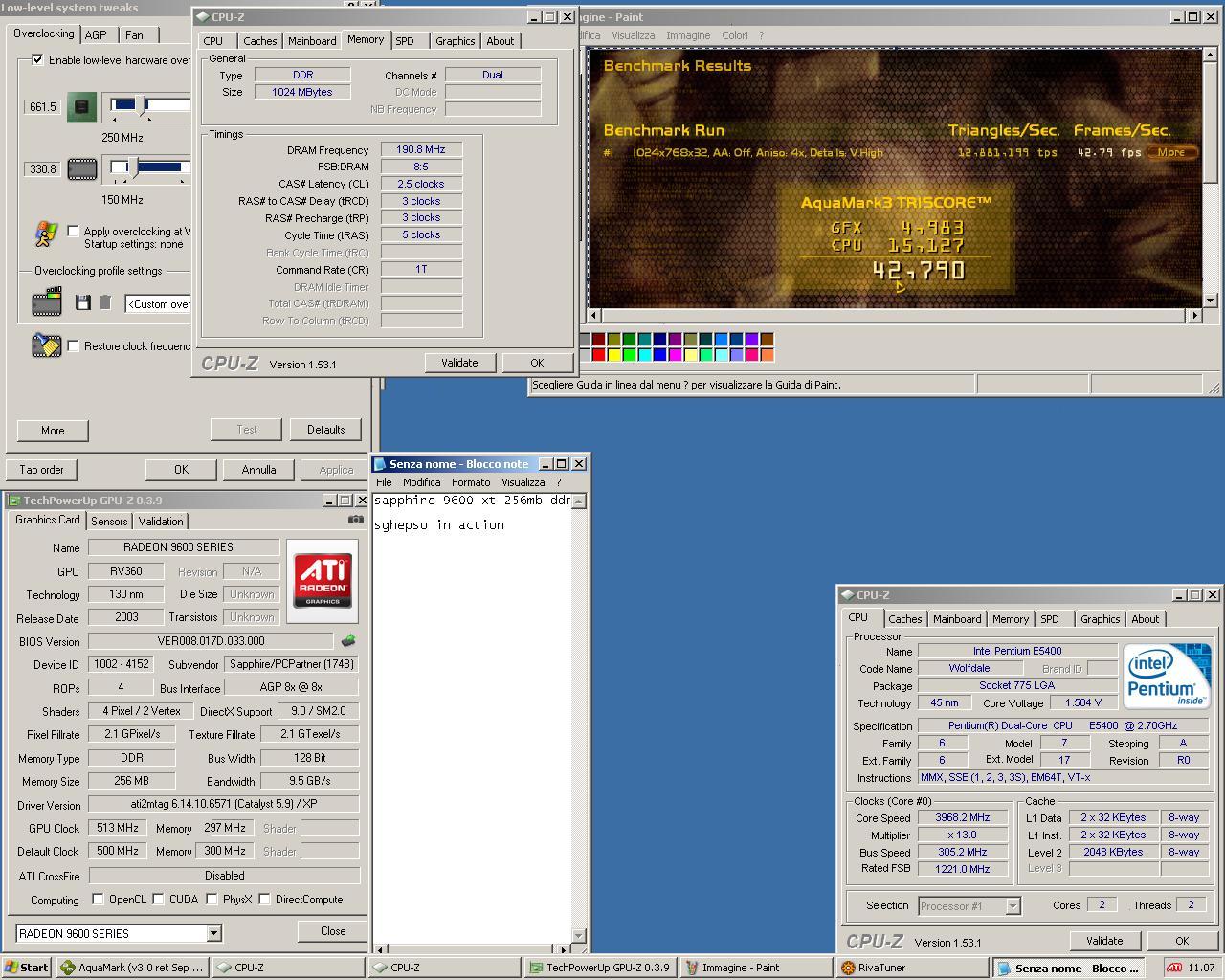Click Paint horizontal scrollbar right arrow

click(x=1193, y=315)
